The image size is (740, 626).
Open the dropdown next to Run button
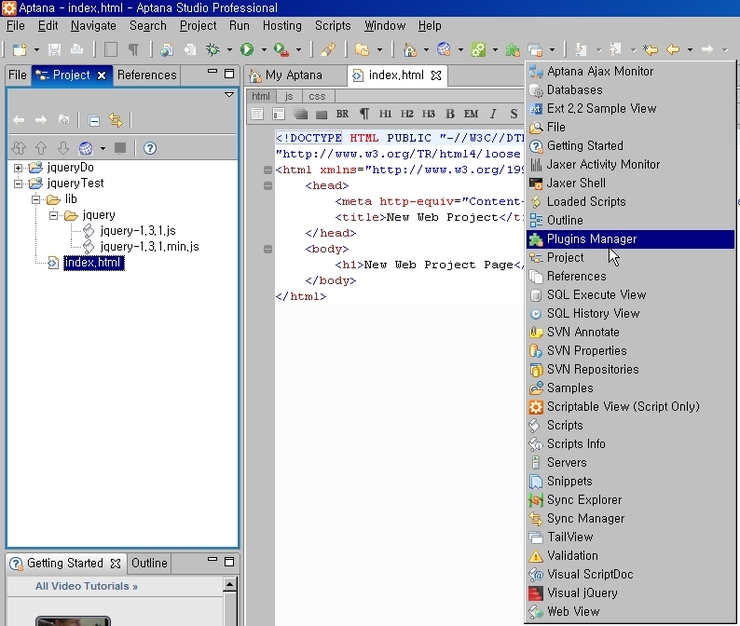[264, 50]
